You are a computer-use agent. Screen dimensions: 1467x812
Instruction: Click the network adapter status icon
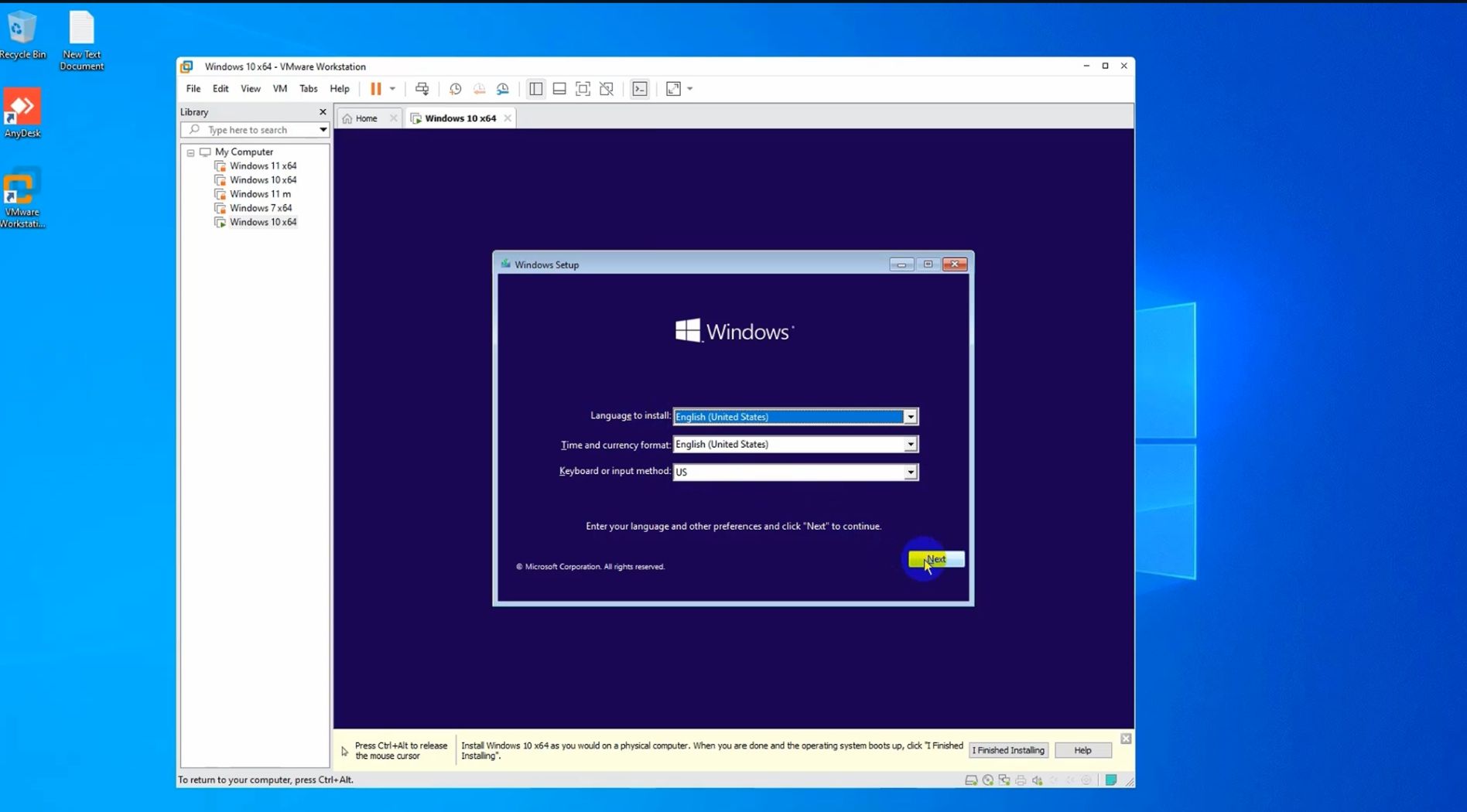[x=1004, y=780]
